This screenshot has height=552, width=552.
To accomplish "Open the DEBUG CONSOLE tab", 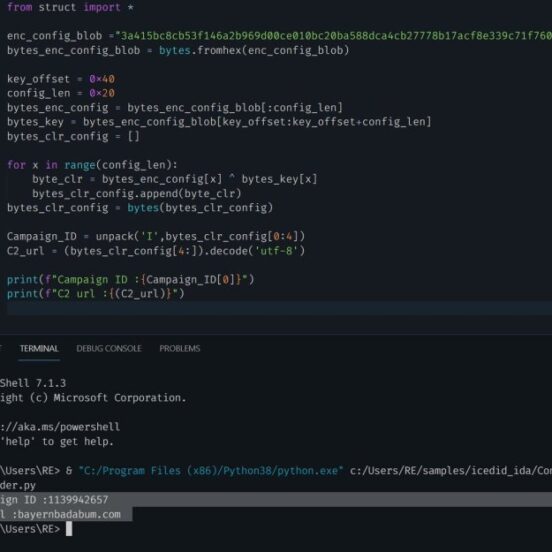I will coord(109,349).
